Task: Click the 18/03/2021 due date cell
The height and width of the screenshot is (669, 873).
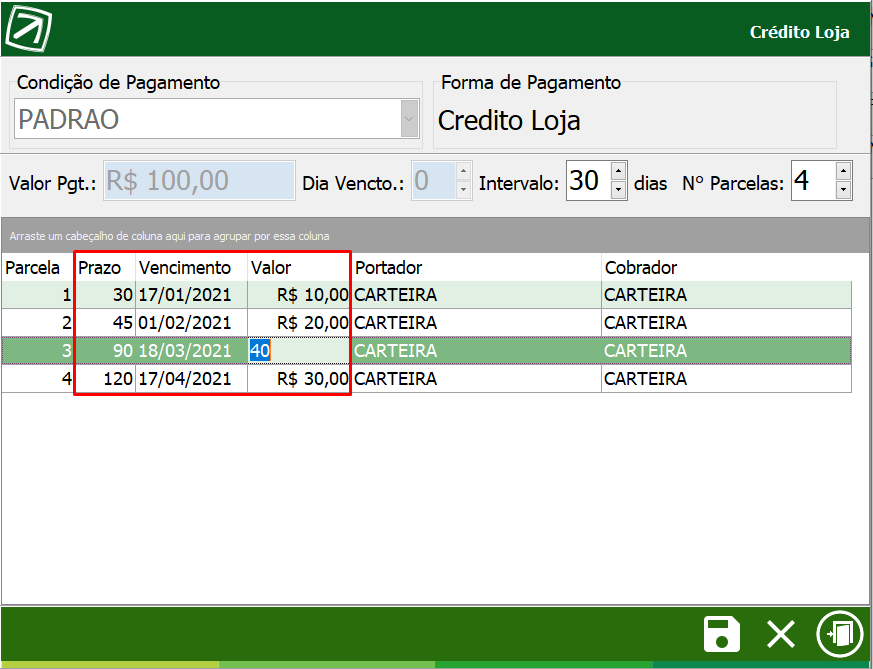Action: [192, 351]
